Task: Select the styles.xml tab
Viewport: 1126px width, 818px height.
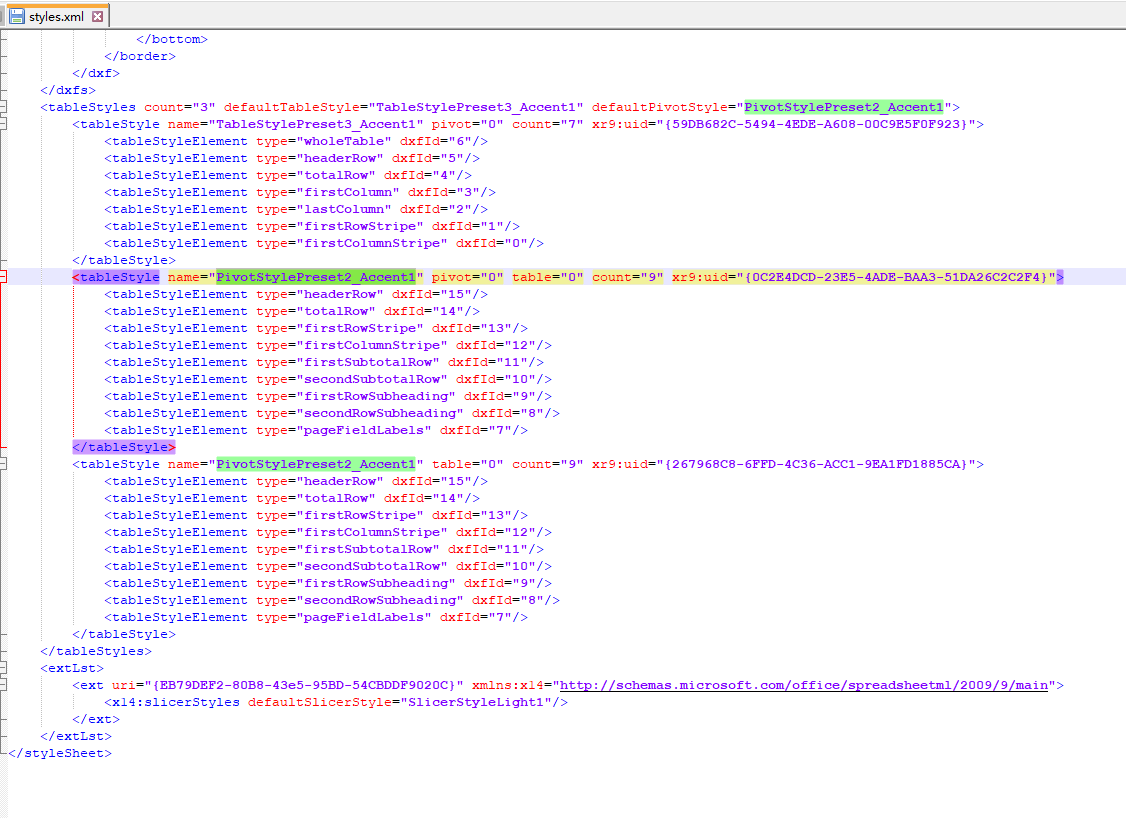Action: 55,15
